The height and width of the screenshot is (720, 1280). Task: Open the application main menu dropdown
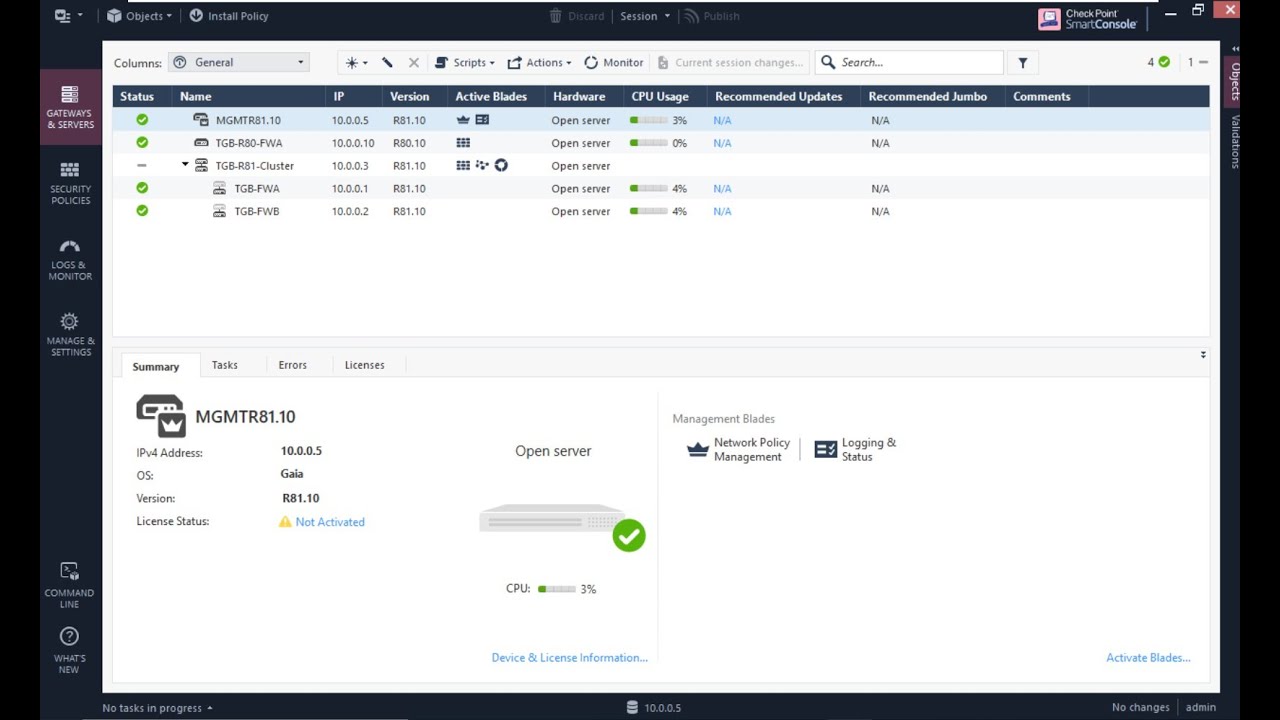coord(68,16)
